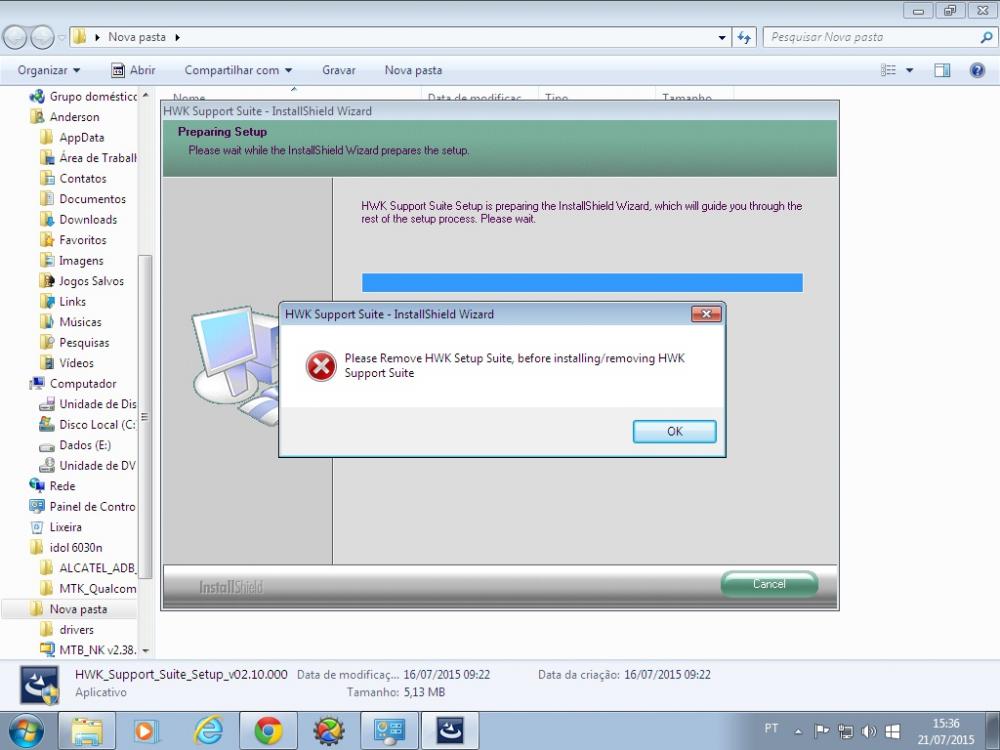Click the Abrir toolbar button
The height and width of the screenshot is (750, 1000).
[x=133, y=70]
